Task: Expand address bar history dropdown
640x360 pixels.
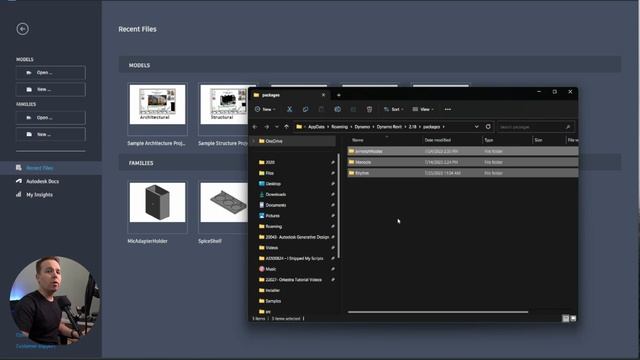Action: [x=476, y=127]
